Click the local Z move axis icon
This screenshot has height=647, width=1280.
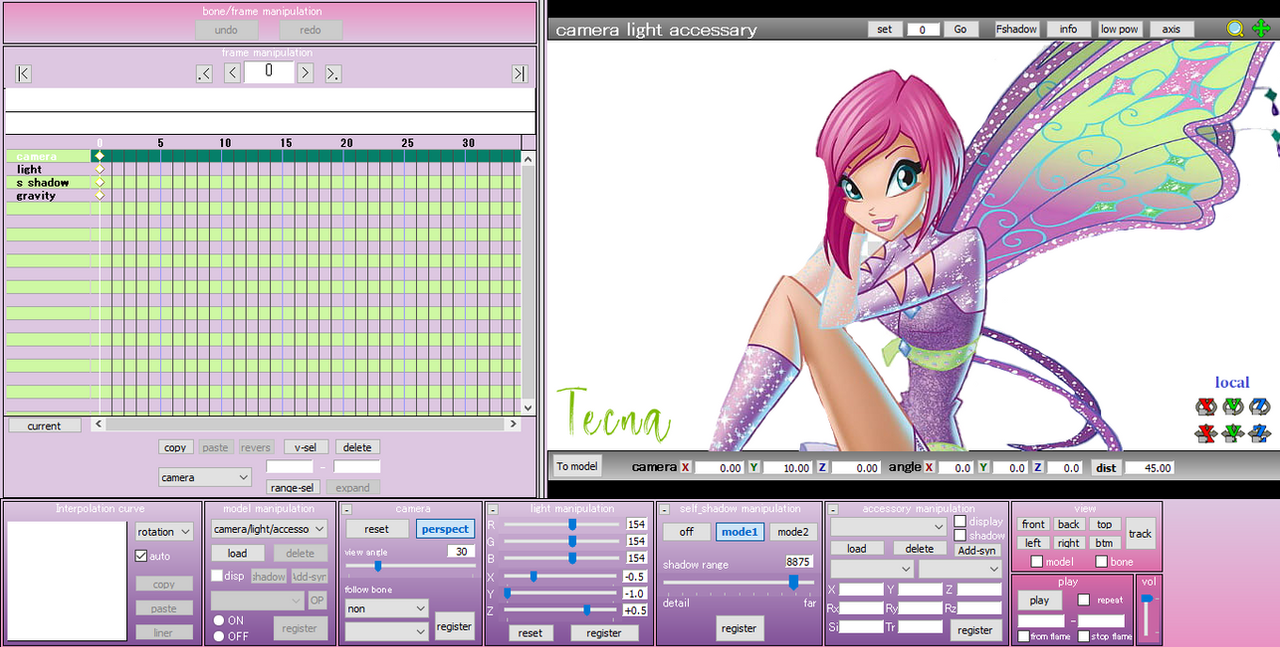(x=1259, y=433)
